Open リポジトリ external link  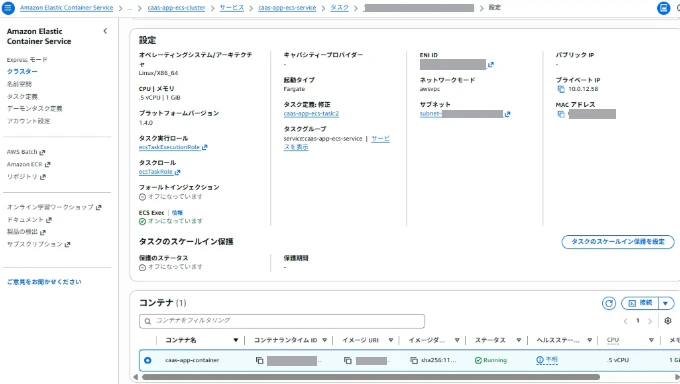pos(26,177)
